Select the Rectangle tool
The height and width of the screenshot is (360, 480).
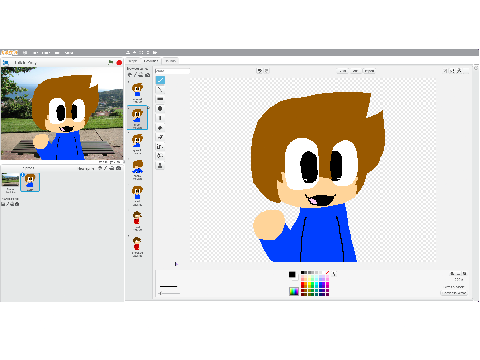[160, 99]
